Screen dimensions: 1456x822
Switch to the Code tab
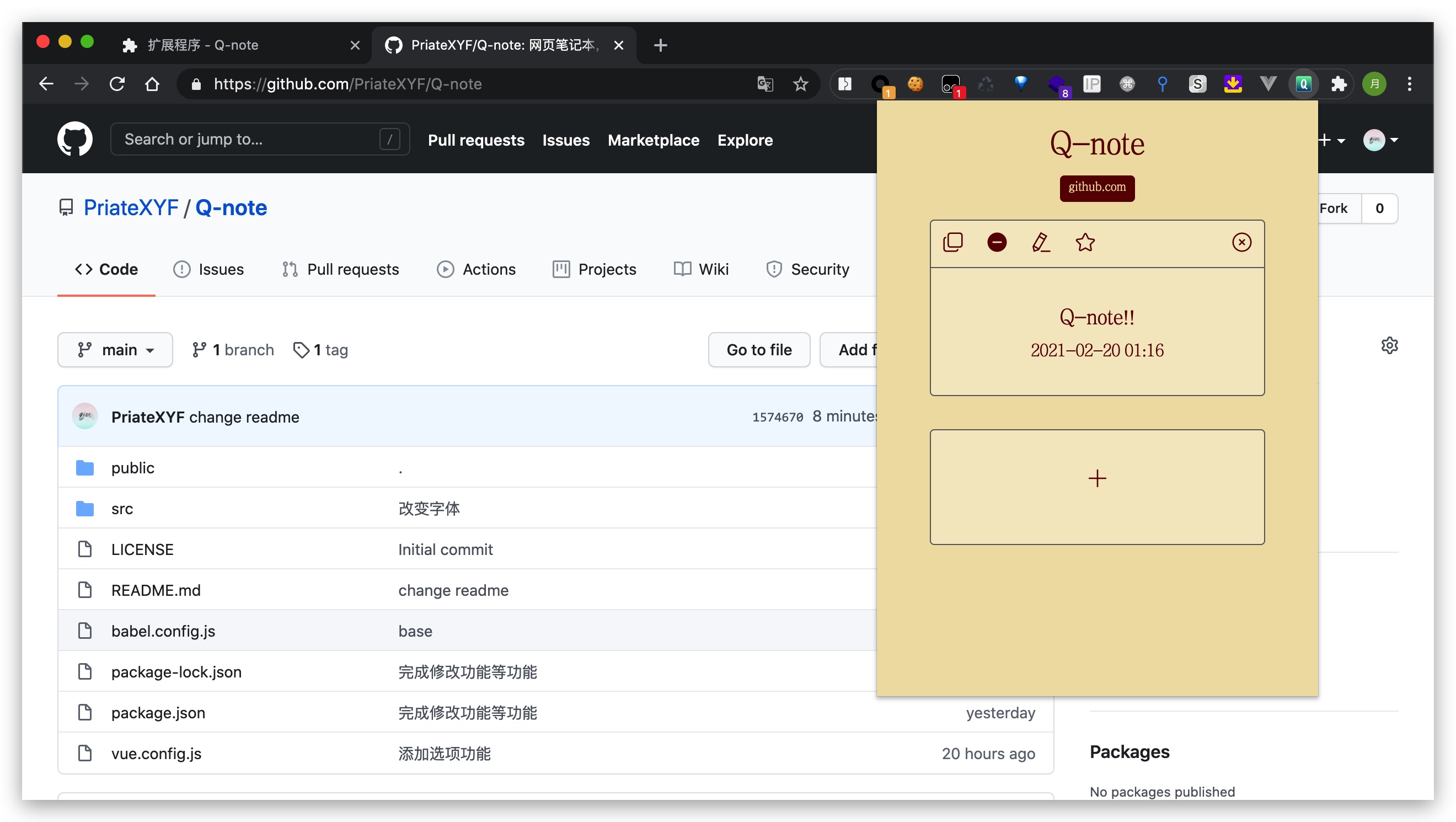(x=106, y=269)
